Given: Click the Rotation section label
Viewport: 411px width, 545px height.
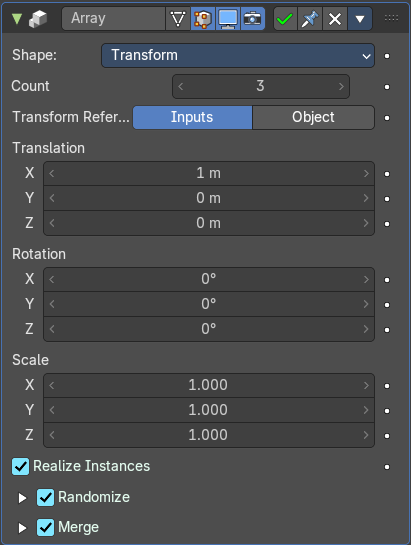Looking at the screenshot, I should click(39, 254).
